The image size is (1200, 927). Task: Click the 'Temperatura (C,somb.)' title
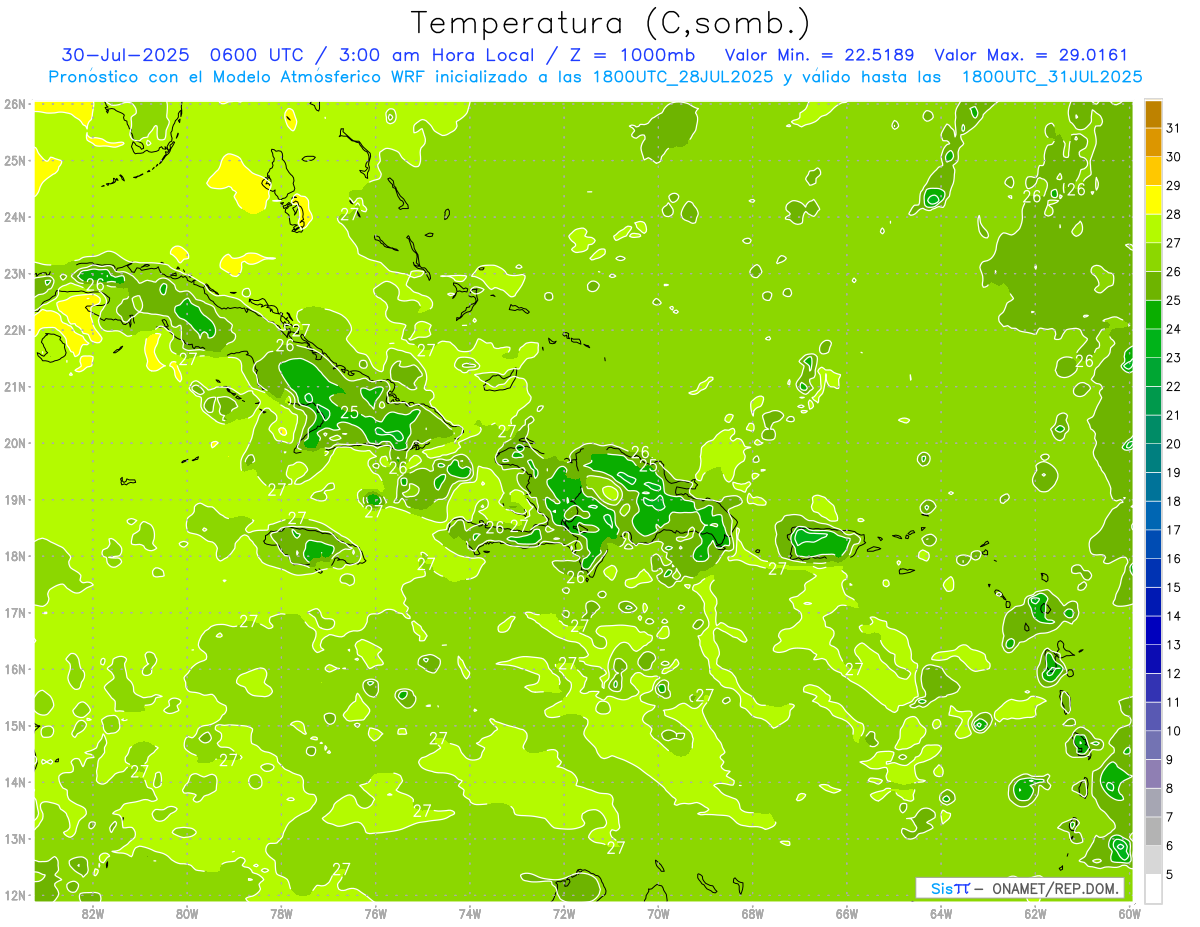point(611,22)
